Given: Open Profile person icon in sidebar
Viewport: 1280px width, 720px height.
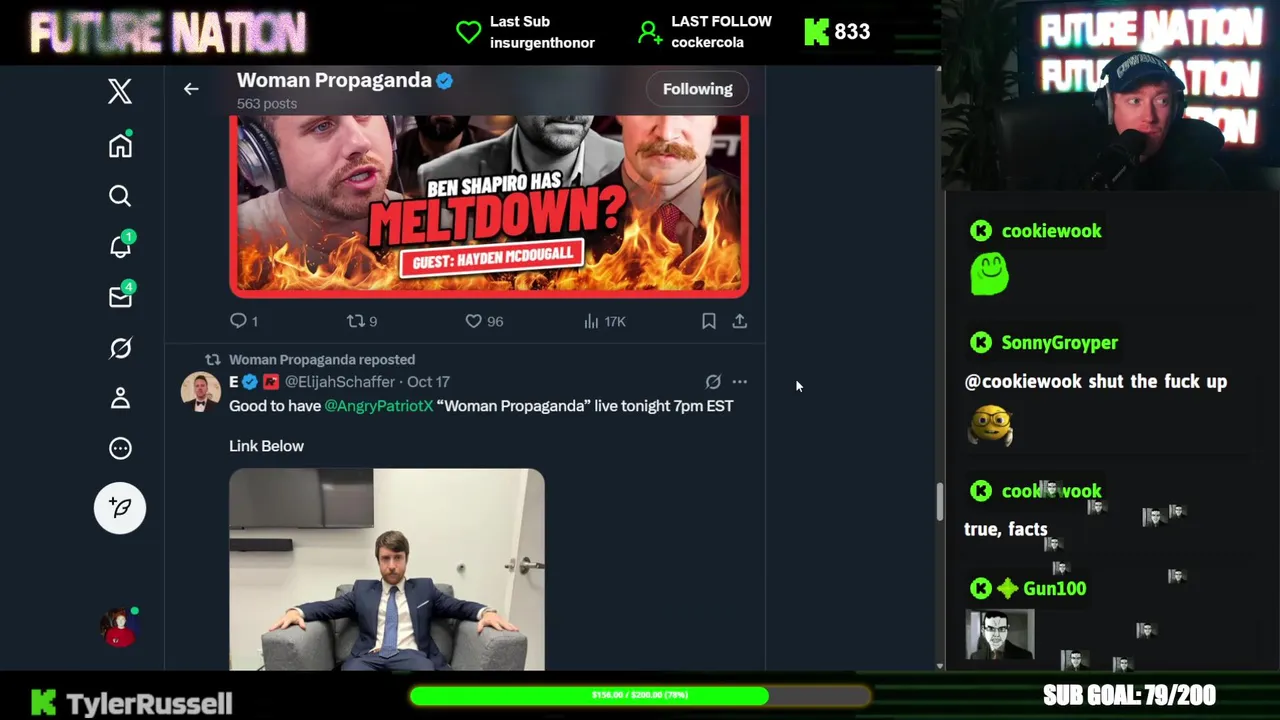Looking at the screenshot, I should (x=120, y=398).
